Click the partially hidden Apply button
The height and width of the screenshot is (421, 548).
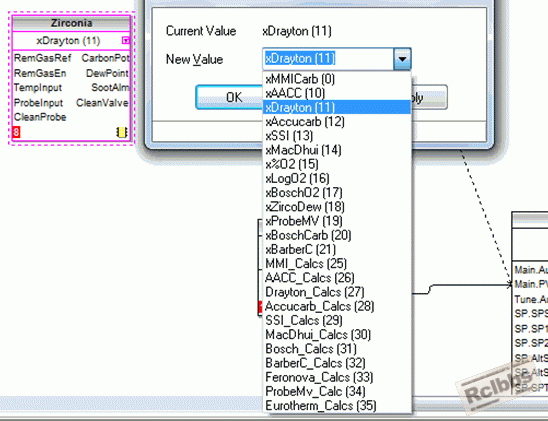[429, 97]
